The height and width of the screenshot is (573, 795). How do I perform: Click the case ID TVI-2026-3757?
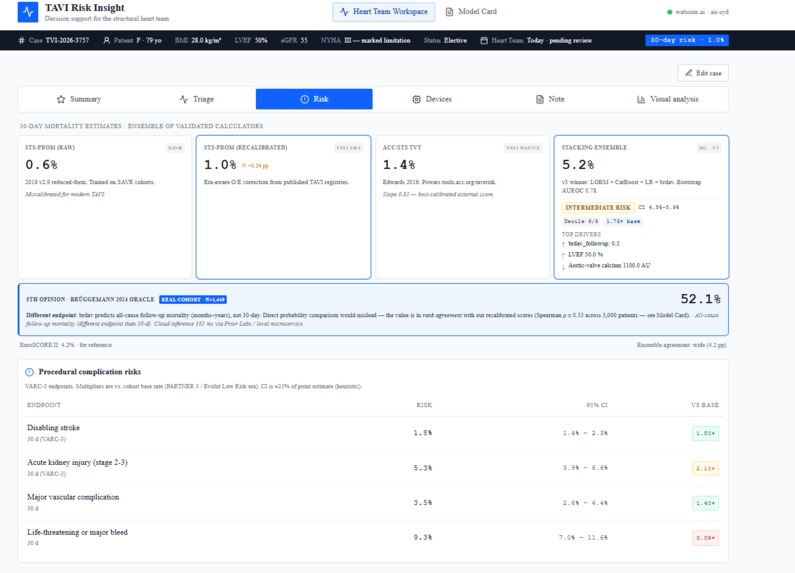pyautogui.click(x=67, y=41)
